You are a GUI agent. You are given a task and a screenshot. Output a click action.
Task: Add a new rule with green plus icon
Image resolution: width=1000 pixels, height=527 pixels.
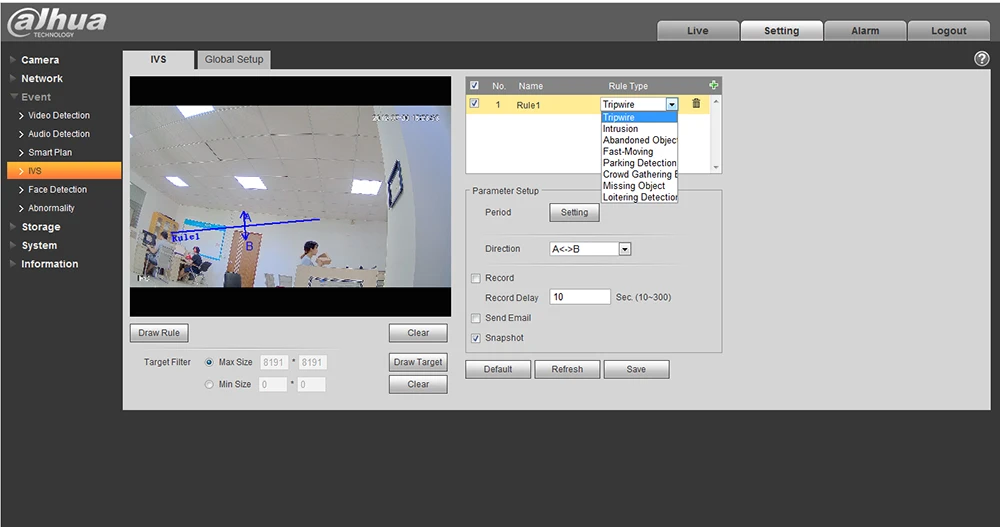(713, 85)
